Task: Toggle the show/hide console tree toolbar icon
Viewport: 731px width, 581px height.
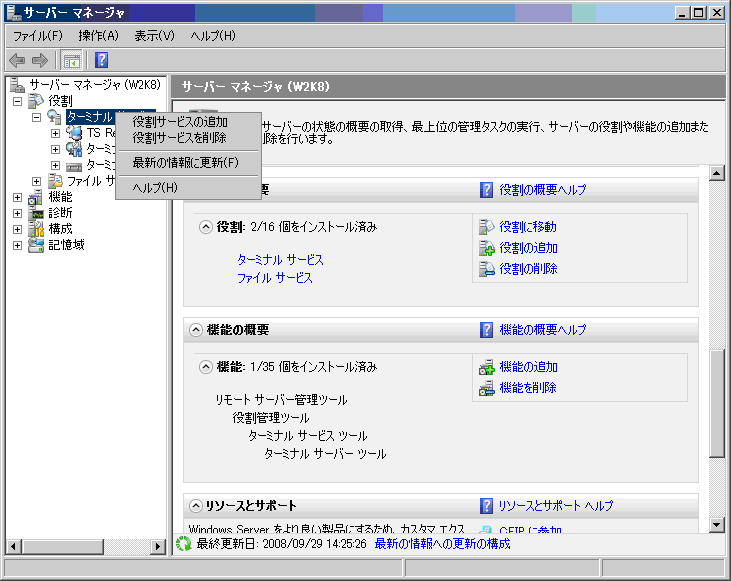Action: coord(71,60)
